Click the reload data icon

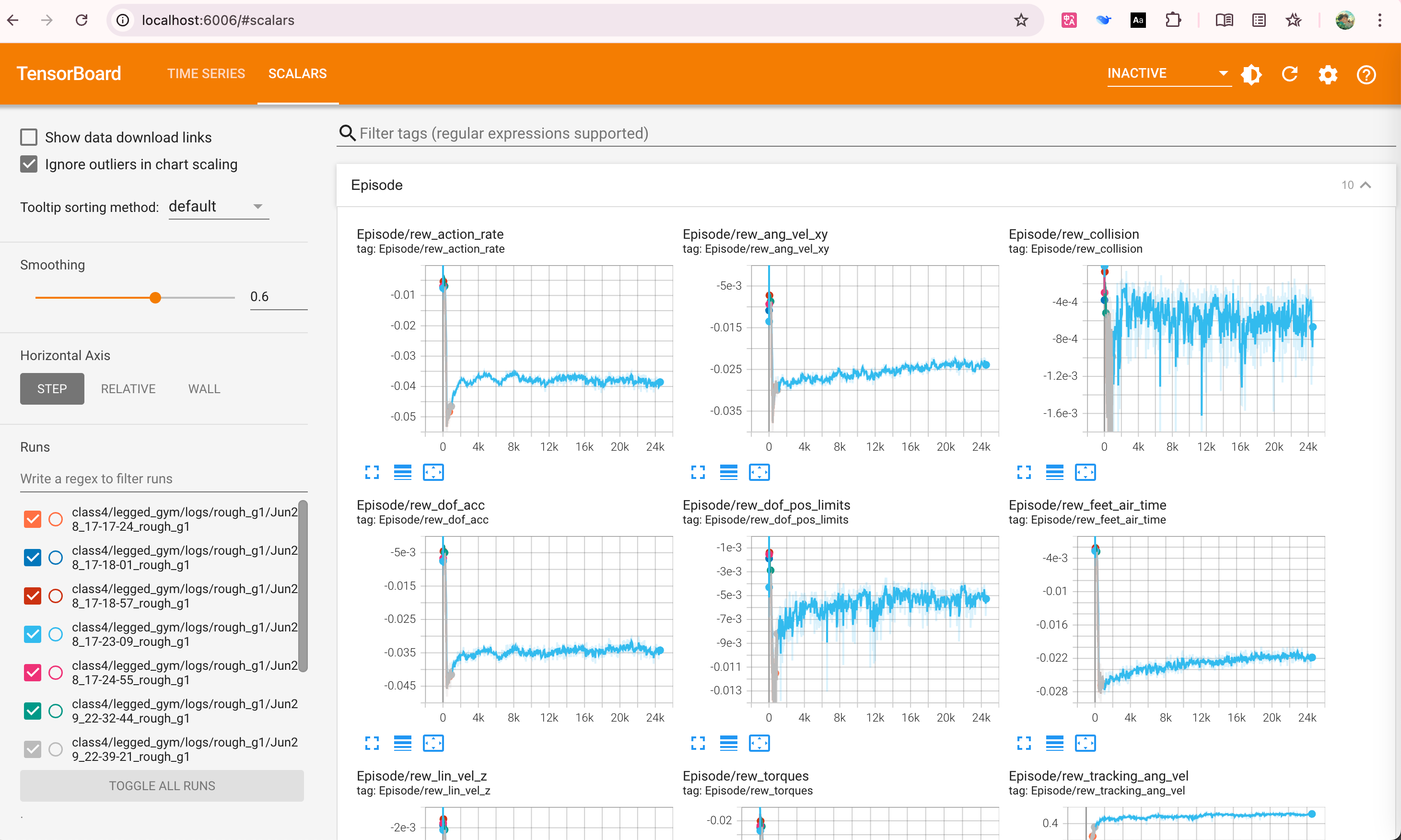pyautogui.click(x=1289, y=74)
